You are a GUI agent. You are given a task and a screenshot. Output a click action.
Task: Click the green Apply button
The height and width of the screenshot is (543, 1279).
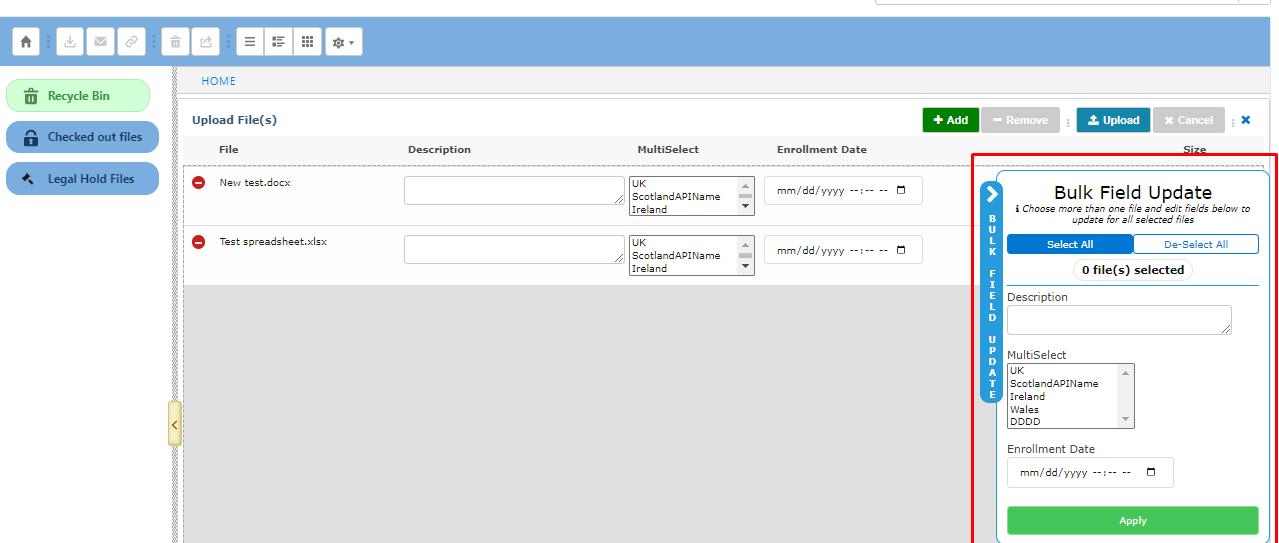(x=1132, y=520)
